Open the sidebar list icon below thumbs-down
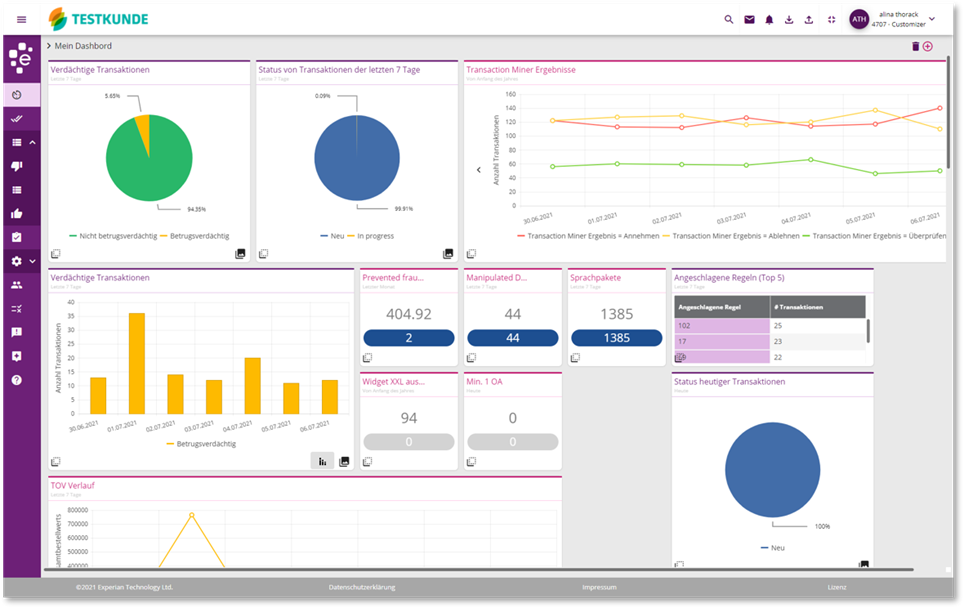964x608 pixels. pyautogui.click(x=17, y=190)
